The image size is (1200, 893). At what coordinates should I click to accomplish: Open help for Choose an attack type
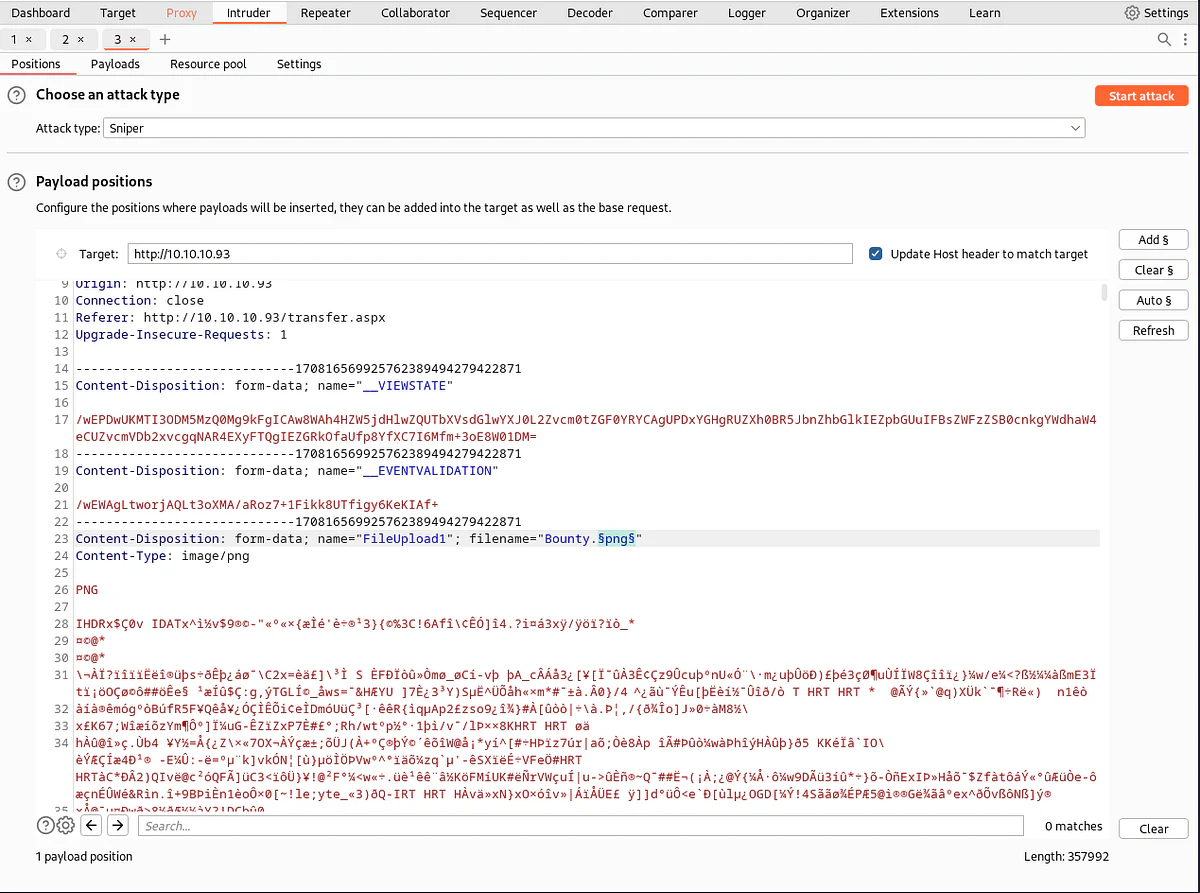tap(16, 95)
